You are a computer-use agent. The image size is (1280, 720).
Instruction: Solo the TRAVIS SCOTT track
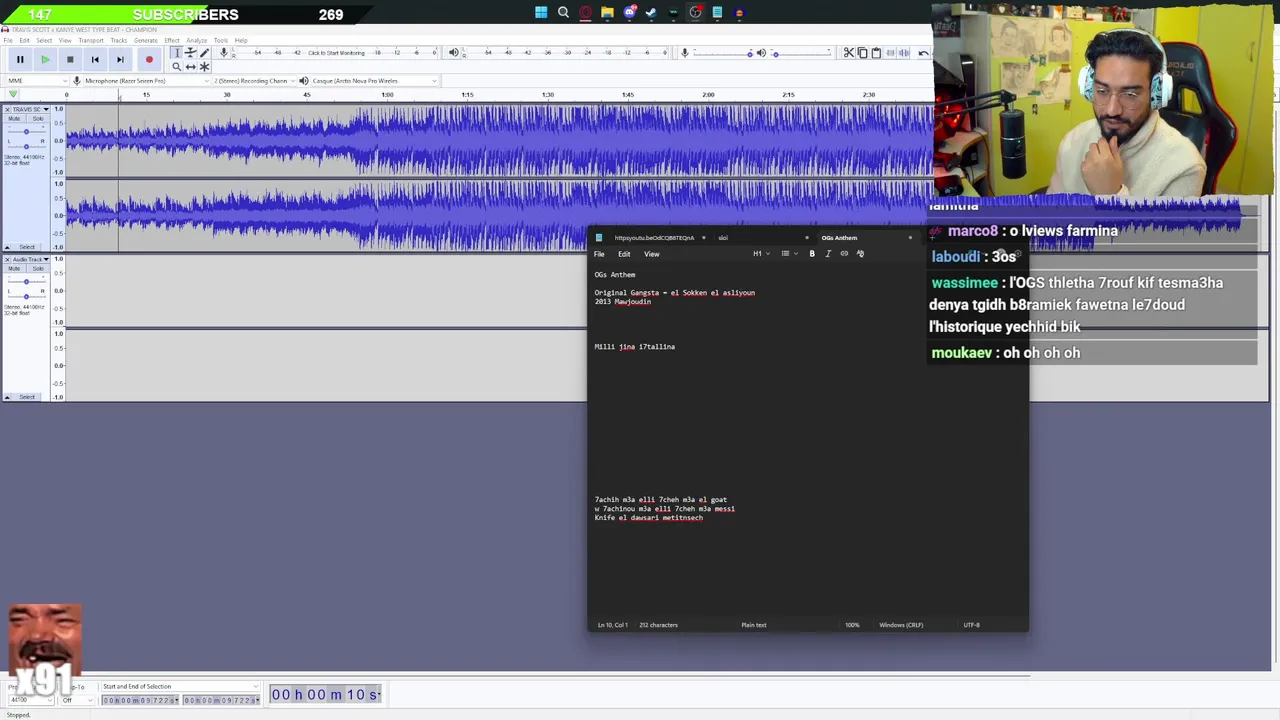[38, 118]
